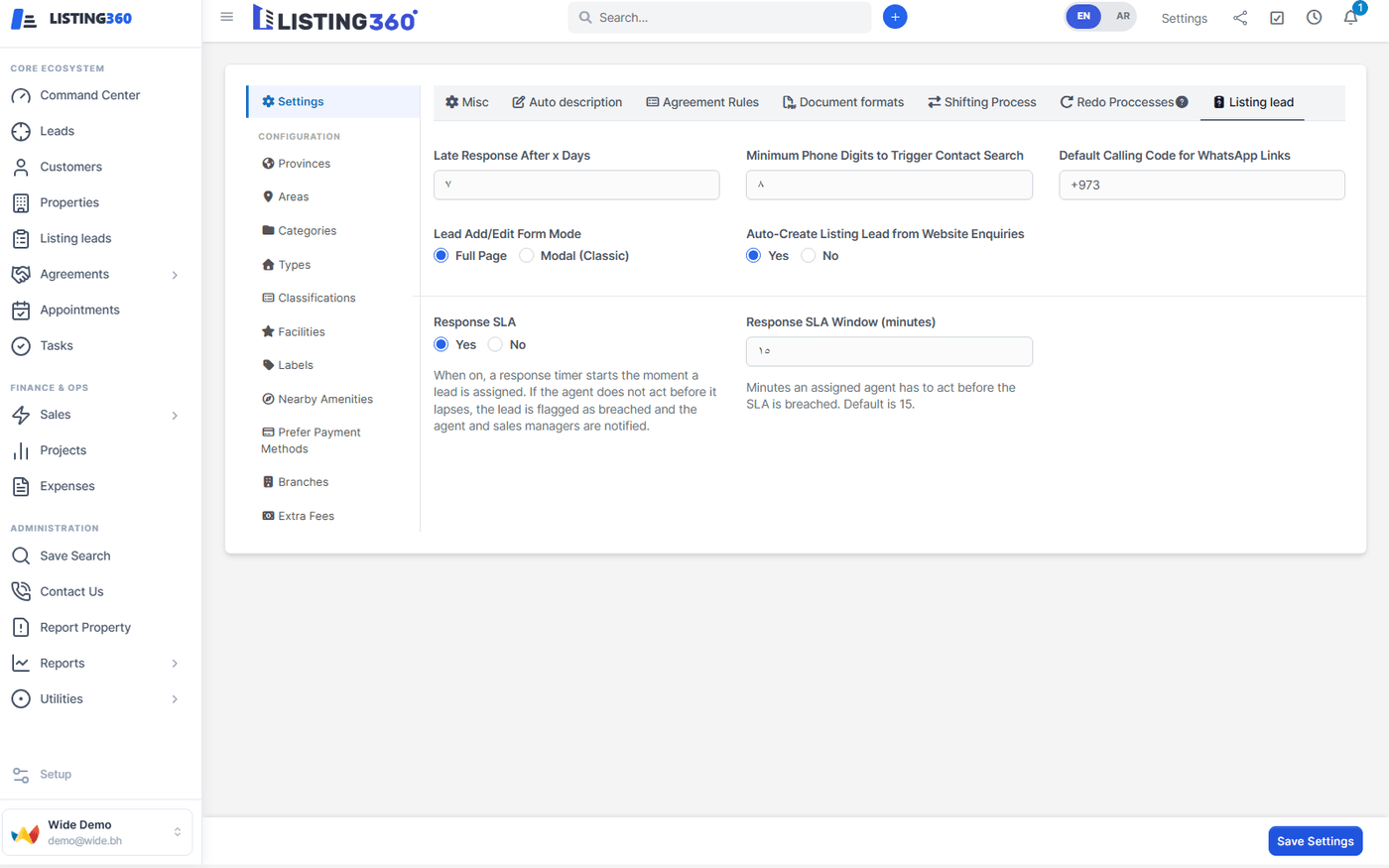Open Provinces configuration item
1389x868 pixels.
[x=296, y=164]
